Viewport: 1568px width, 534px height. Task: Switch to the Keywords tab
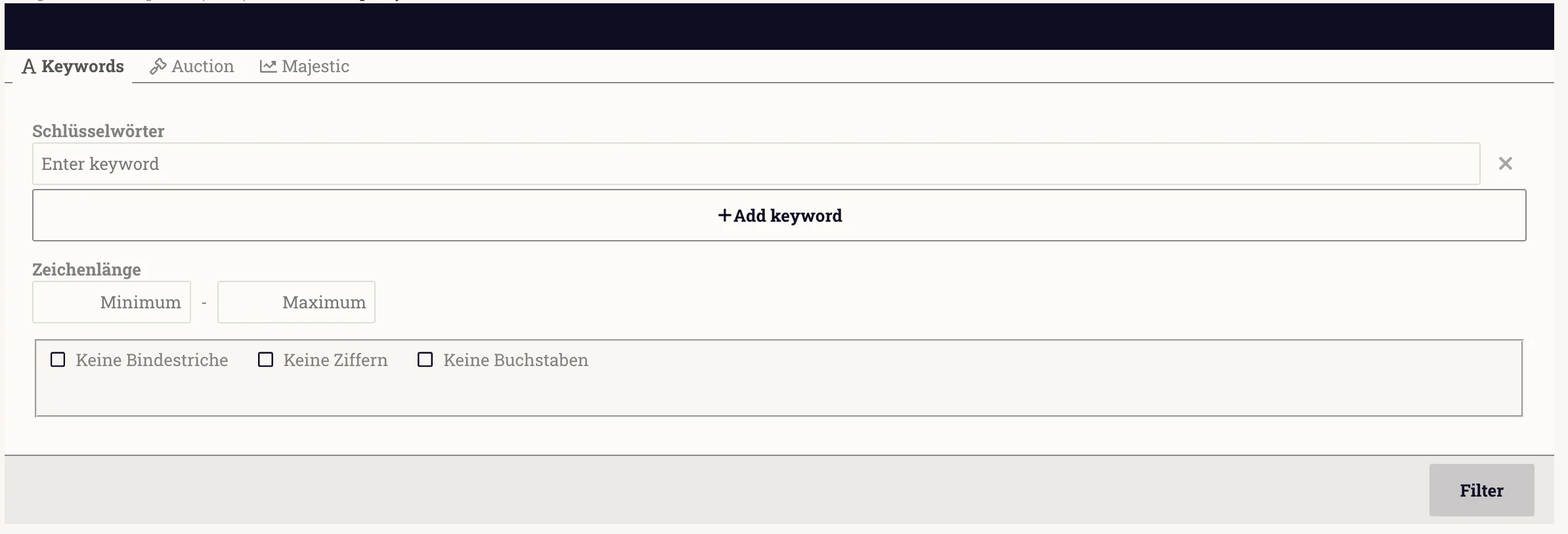pyautogui.click(x=72, y=66)
